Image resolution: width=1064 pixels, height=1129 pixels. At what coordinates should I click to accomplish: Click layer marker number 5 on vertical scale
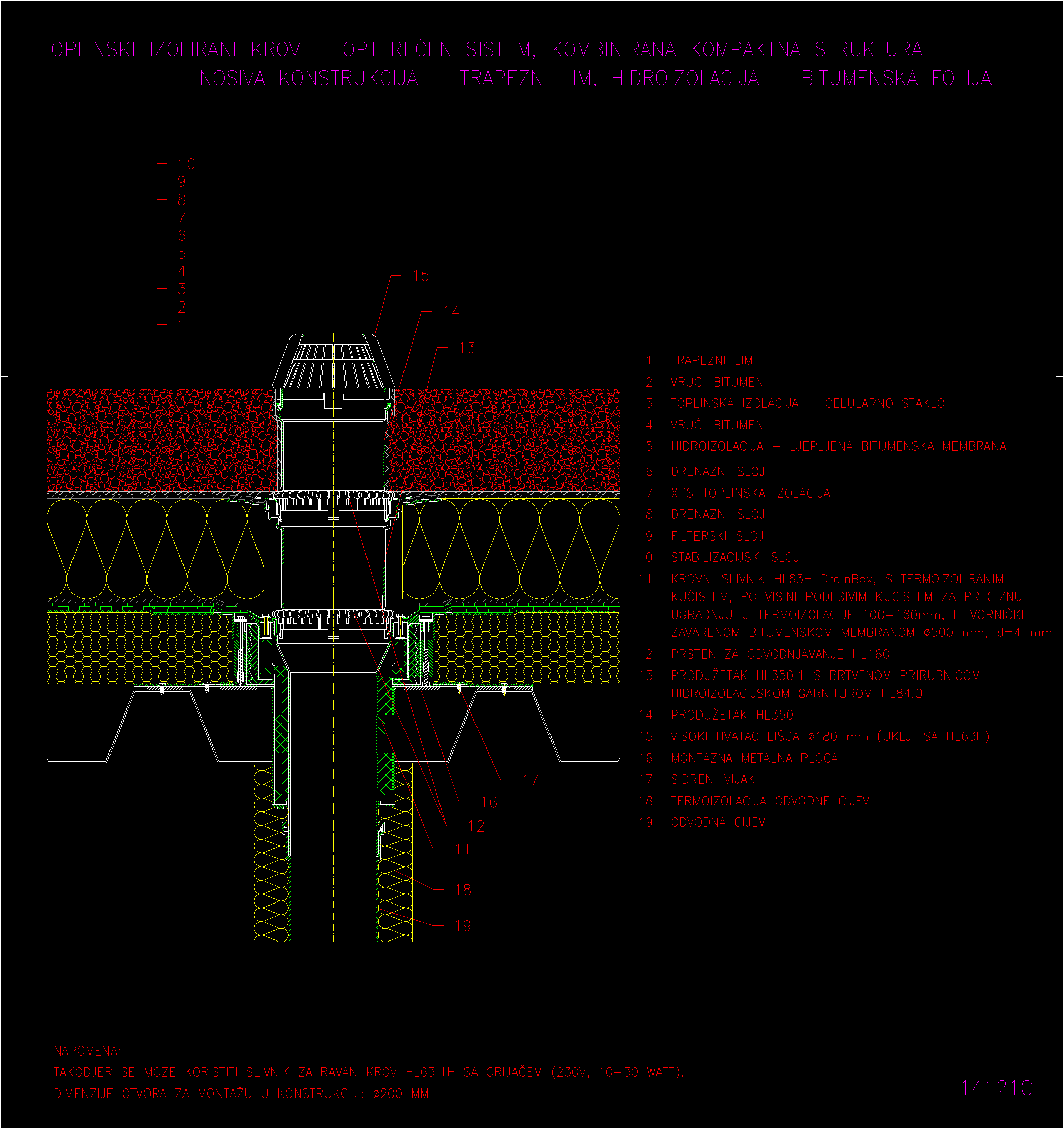pos(182,253)
